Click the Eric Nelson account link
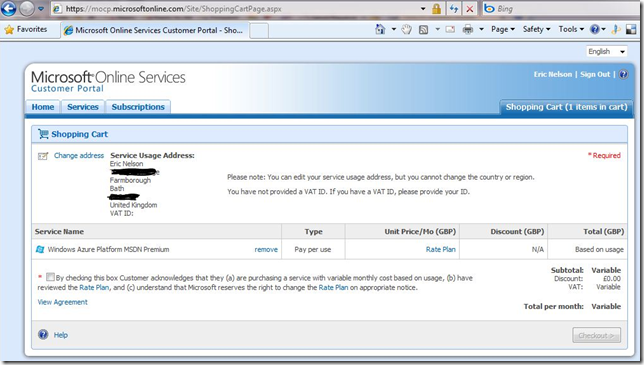Screen dimensions: 644x365 (x=552, y=74)
